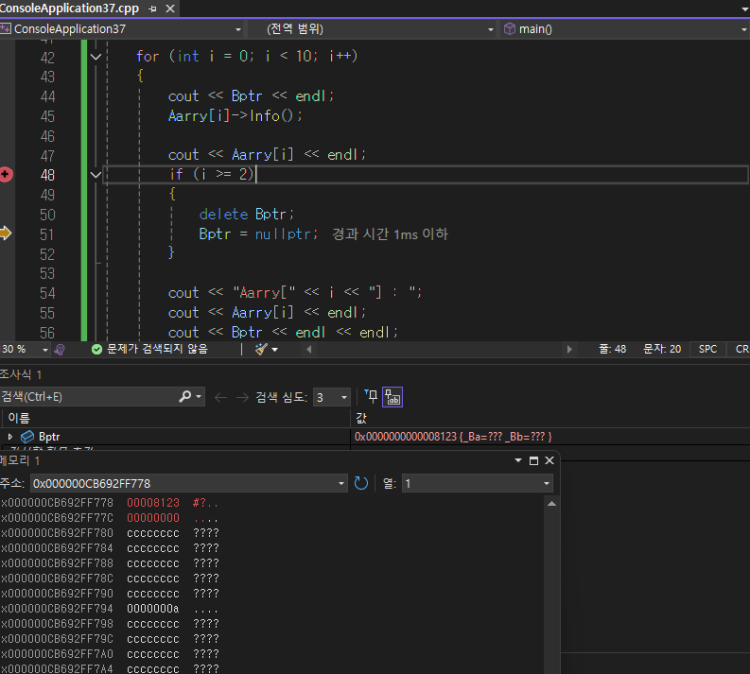The width and height of the screenshot is (750, 674).
Task: Click memory row address 0x000000CB692FF77C
Action: pos(57,518)
